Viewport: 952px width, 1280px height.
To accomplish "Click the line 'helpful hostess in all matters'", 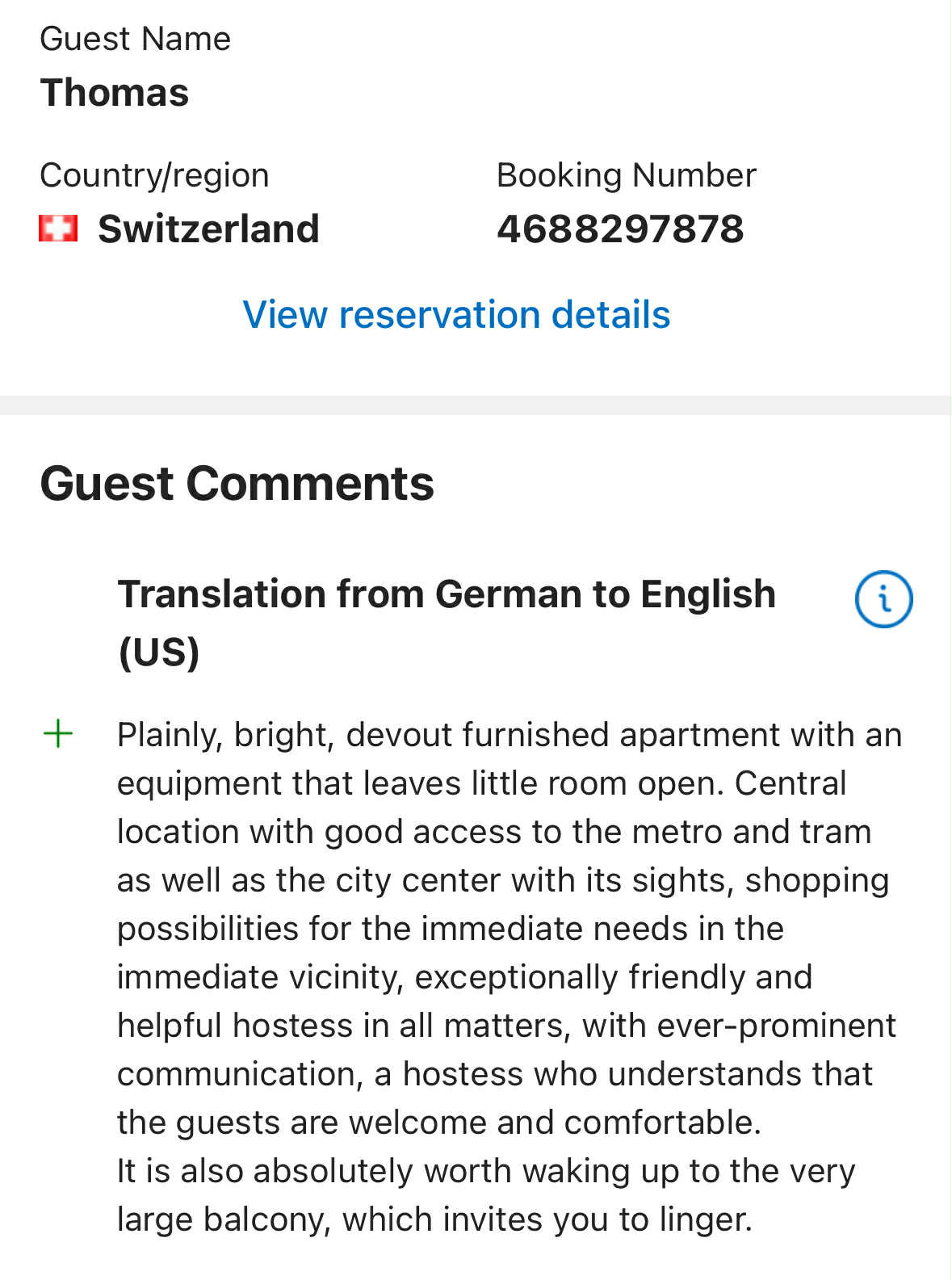I will tap(507, 1025).
